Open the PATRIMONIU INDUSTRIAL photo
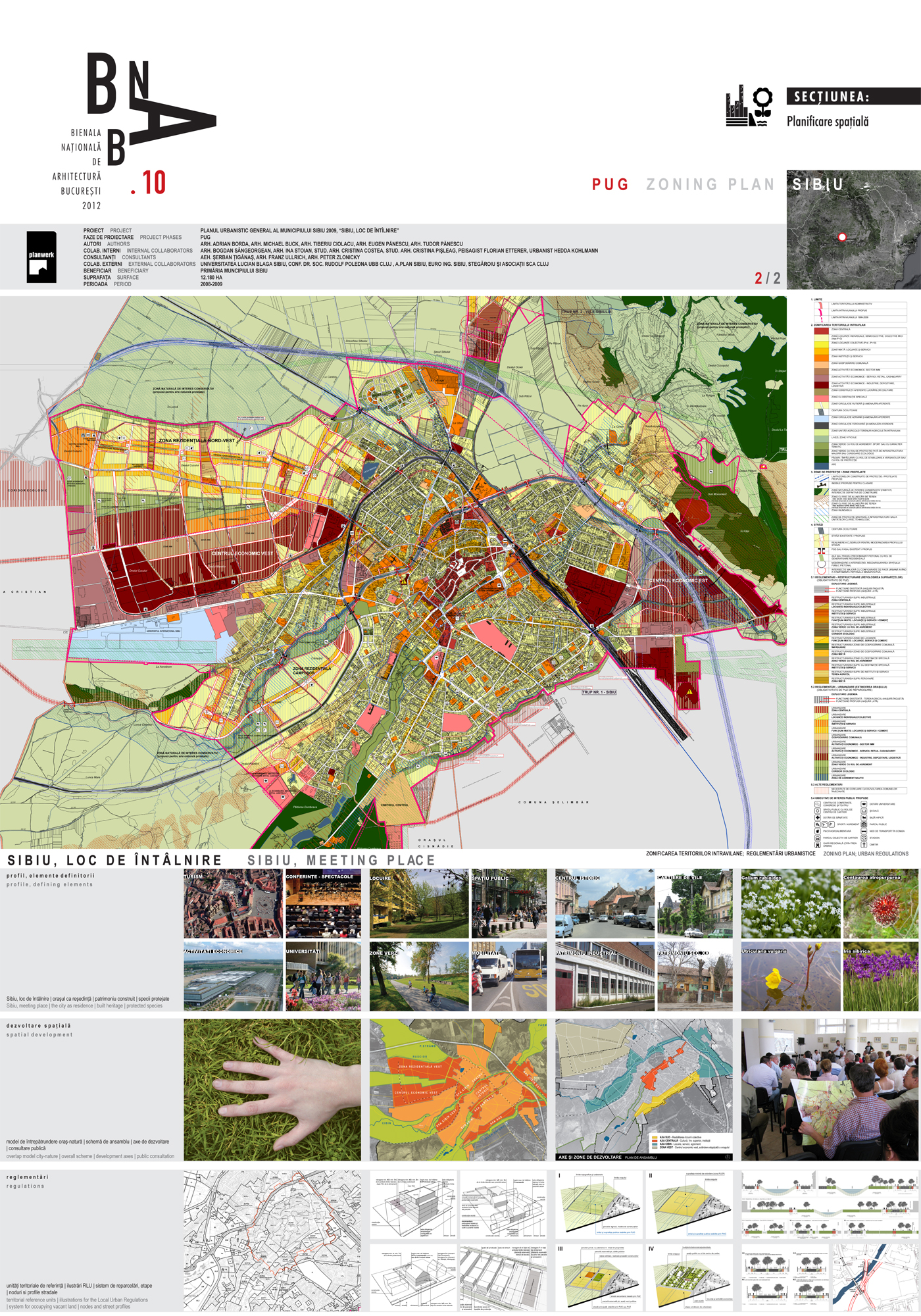Image resolution: width=921 pixels, height=1316 pixels. tap(605, 976)
